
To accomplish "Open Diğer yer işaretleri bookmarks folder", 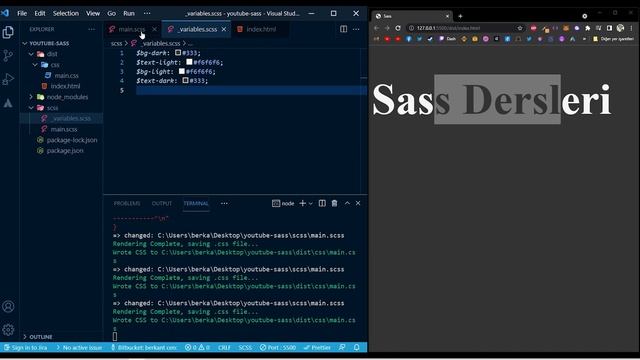I will (613, 39).
